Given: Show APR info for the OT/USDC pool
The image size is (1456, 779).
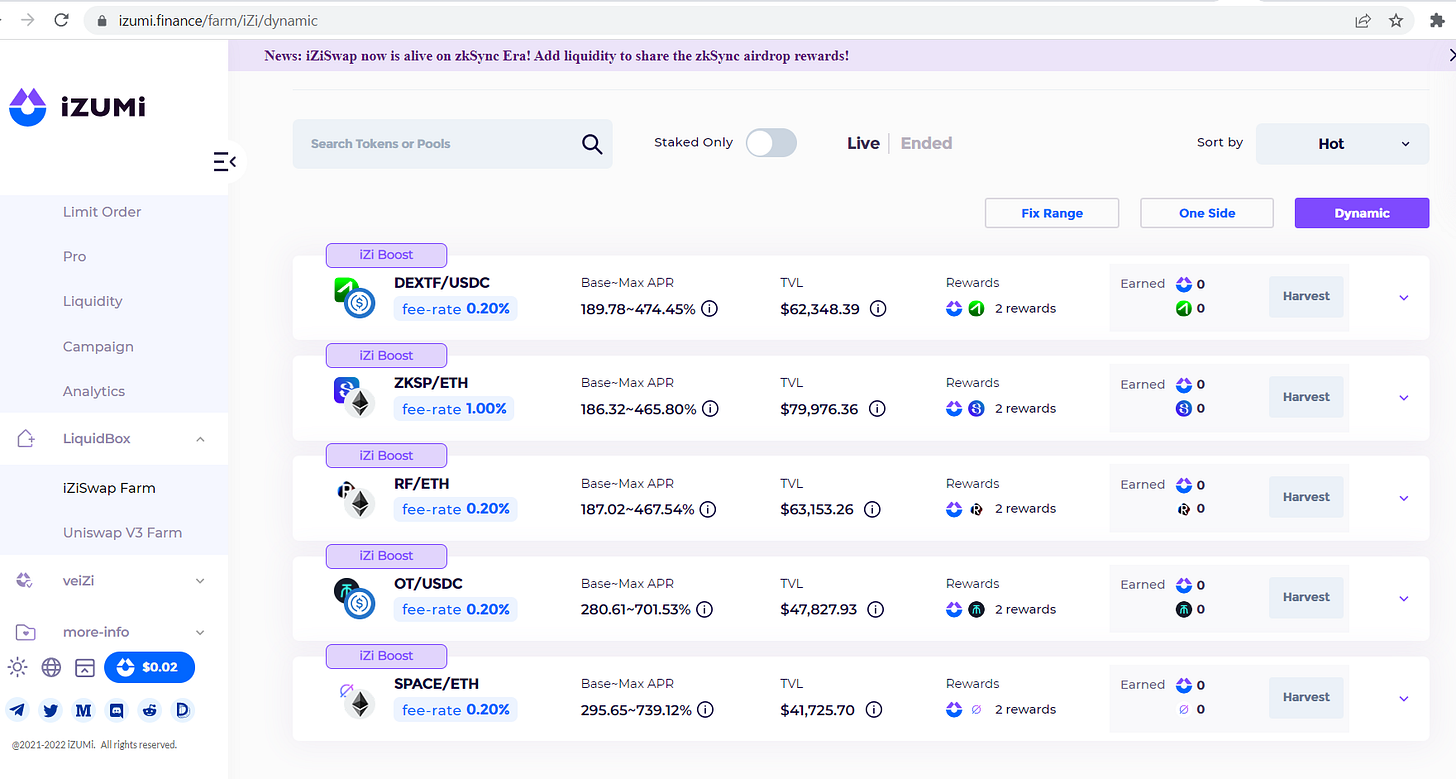Looking at the screenshot, I should click(704, 609).
